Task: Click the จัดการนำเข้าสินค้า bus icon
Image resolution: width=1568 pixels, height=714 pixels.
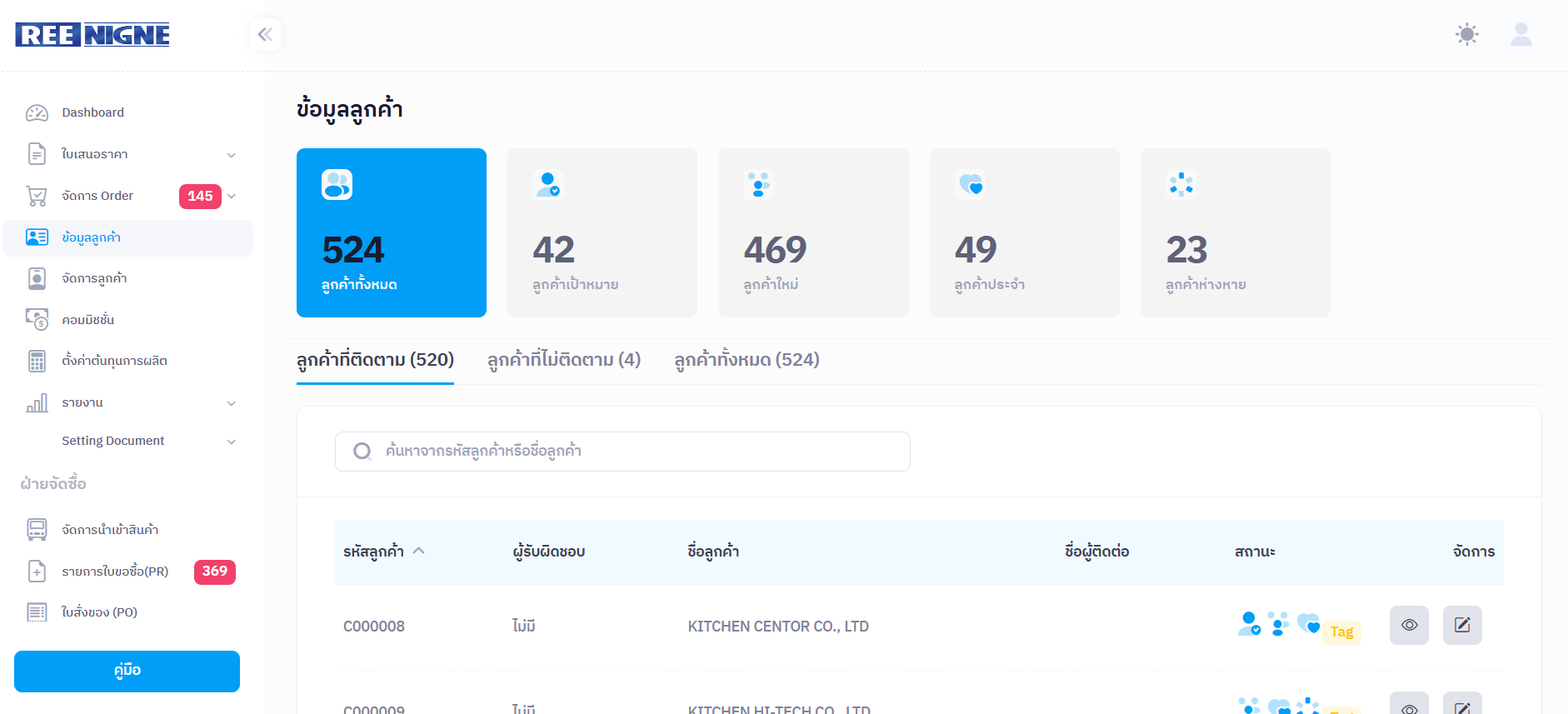Action: (x=37, y=530)
